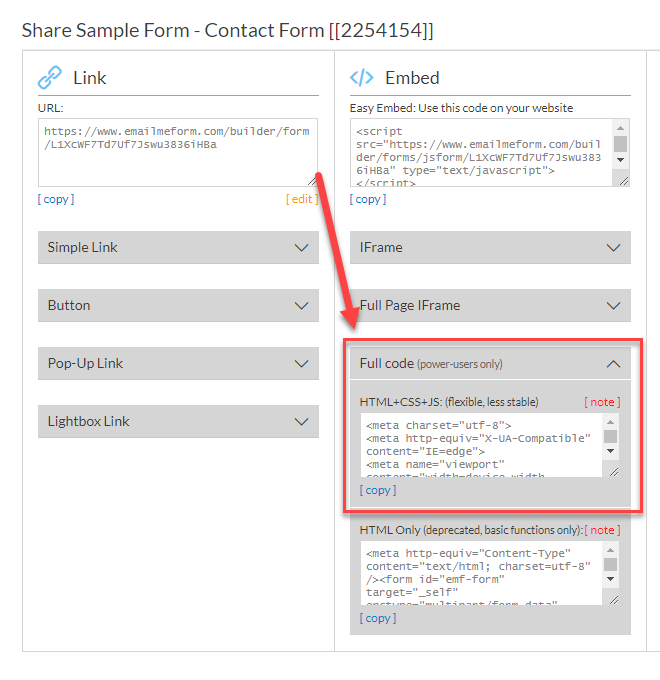The image size is (660, 680).
Task: Click the scrollbar thumb in Easy Embed box
Action: (621, 144)
